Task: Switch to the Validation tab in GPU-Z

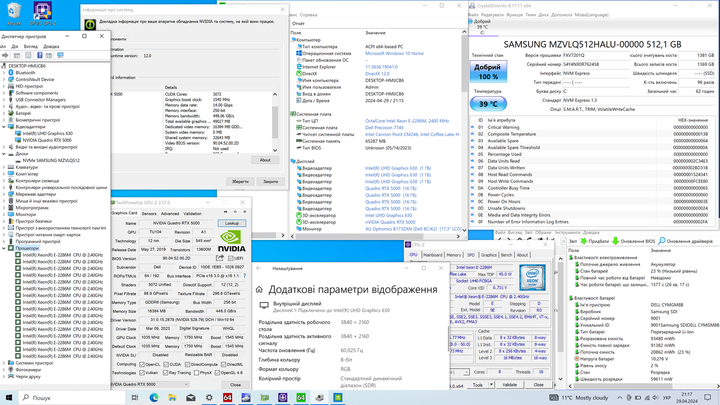Action: [x=192, y=214]
